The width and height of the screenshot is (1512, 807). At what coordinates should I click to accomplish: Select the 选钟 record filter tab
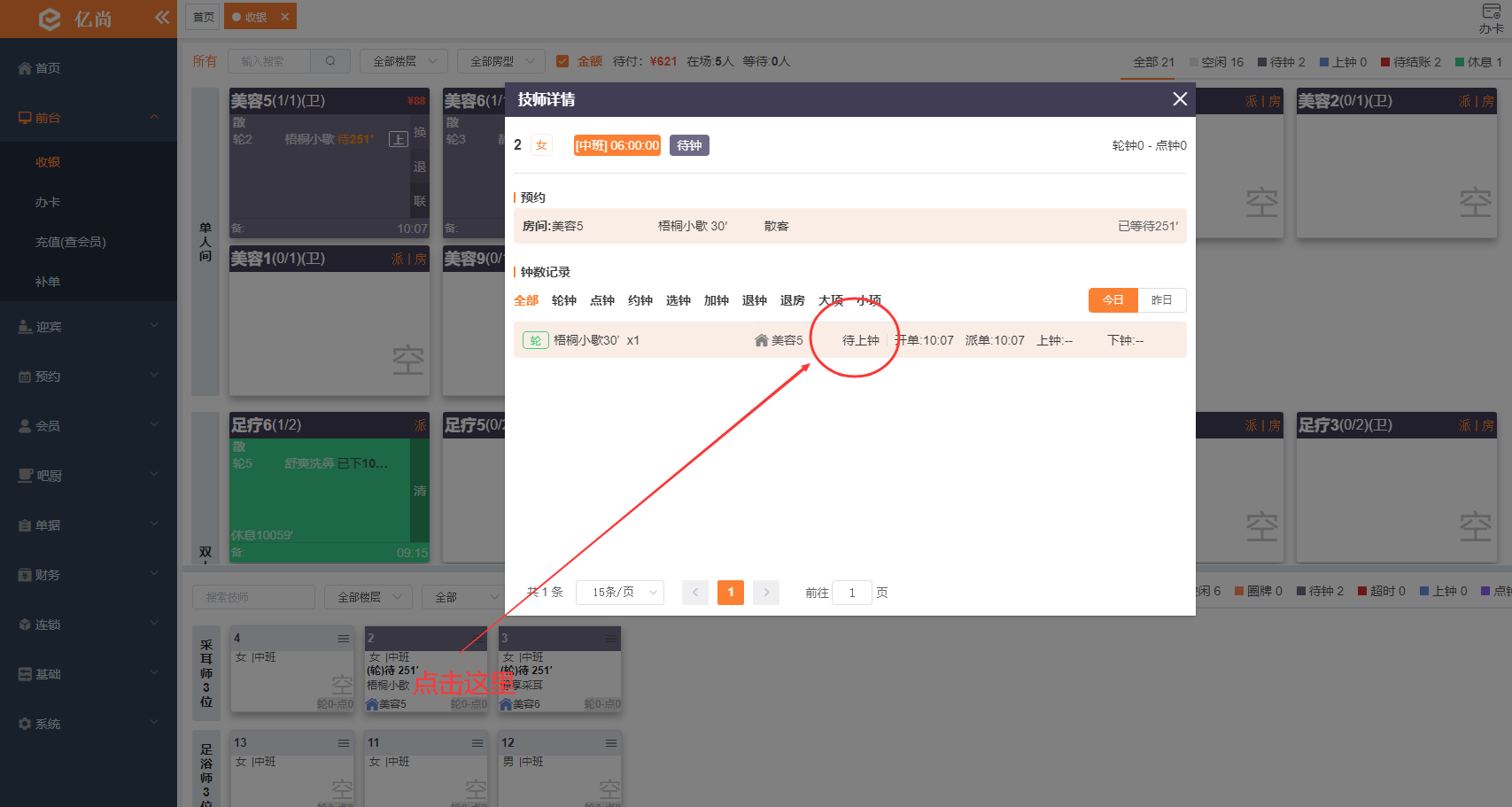pyautogui.click(x=678, y=300)
